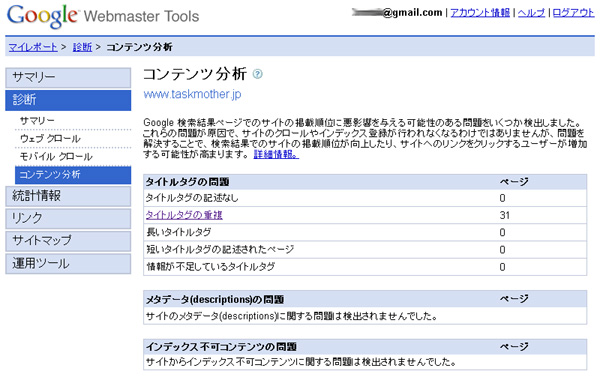This screenshot has height=383, width=600.
Task: Open the ヘルプ link
Action: (x=531, y=13)
